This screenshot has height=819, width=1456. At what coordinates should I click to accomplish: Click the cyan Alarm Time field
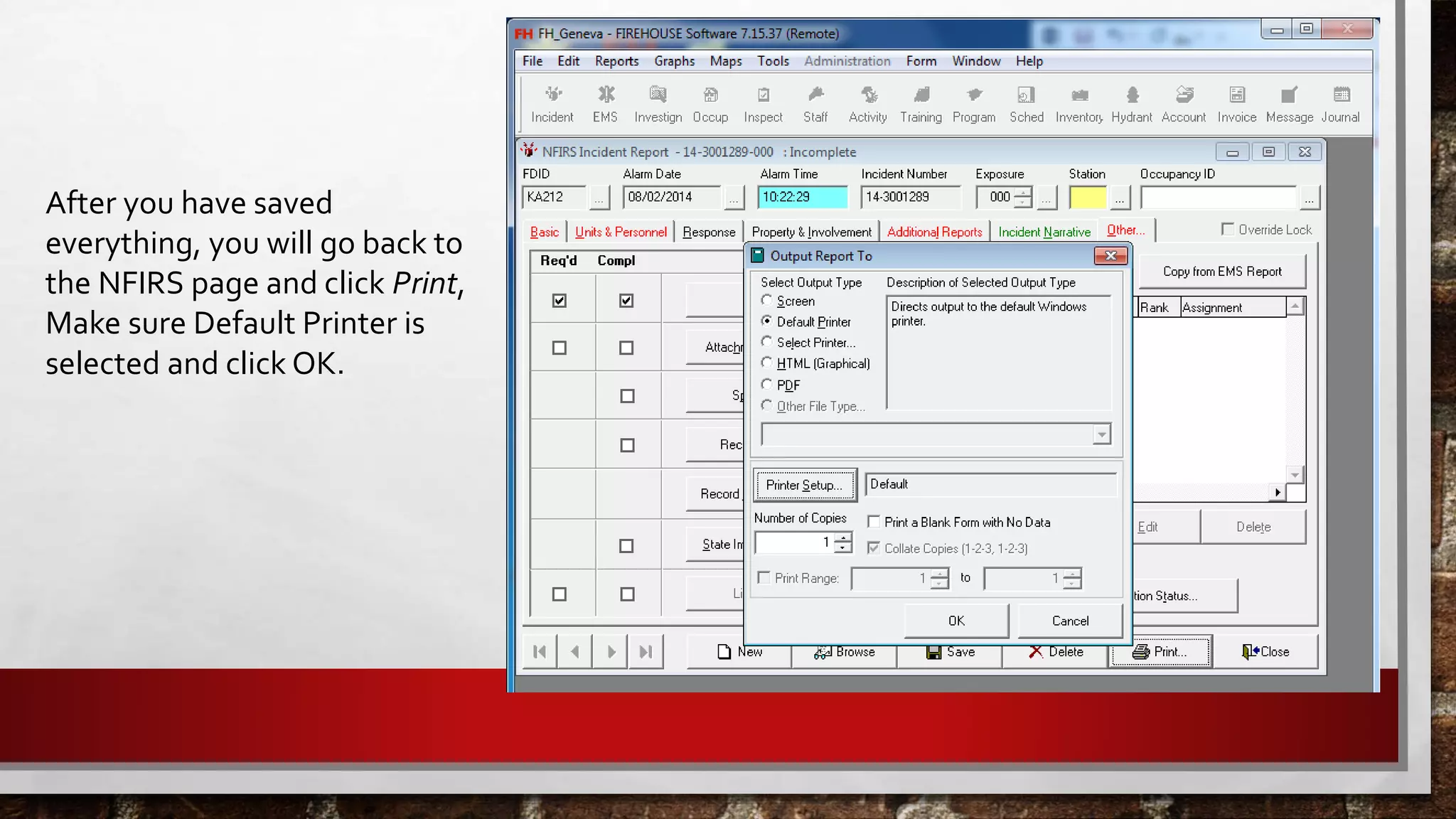pos(803,197)
